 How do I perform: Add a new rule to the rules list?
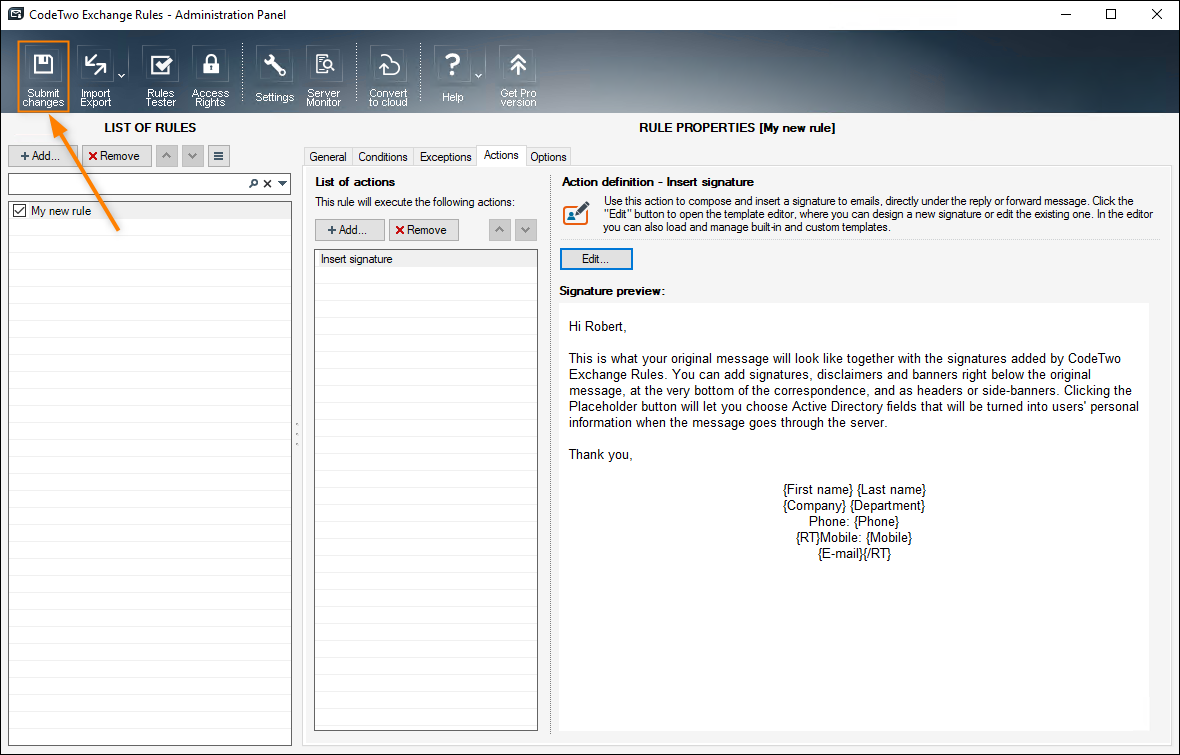42,156
